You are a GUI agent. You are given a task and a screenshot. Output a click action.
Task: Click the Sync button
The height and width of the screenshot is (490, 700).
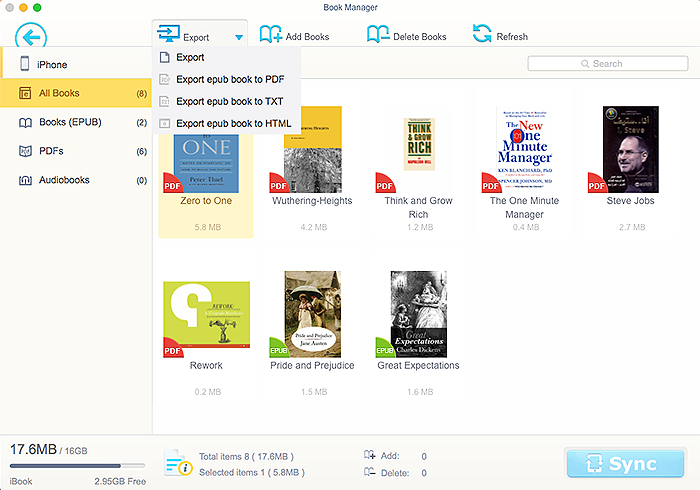click(x=625, y=464)
